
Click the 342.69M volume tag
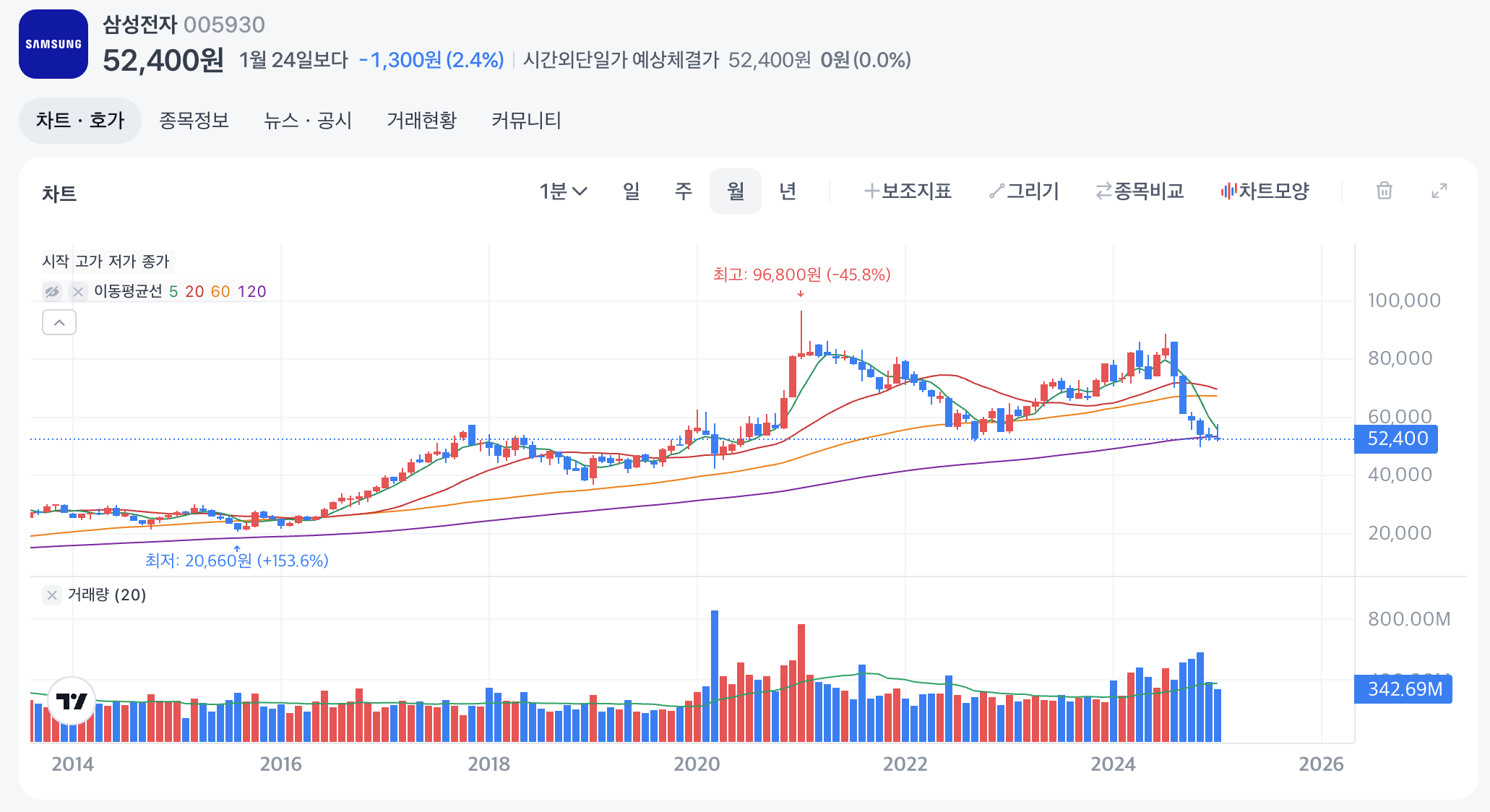[1403, 689]
